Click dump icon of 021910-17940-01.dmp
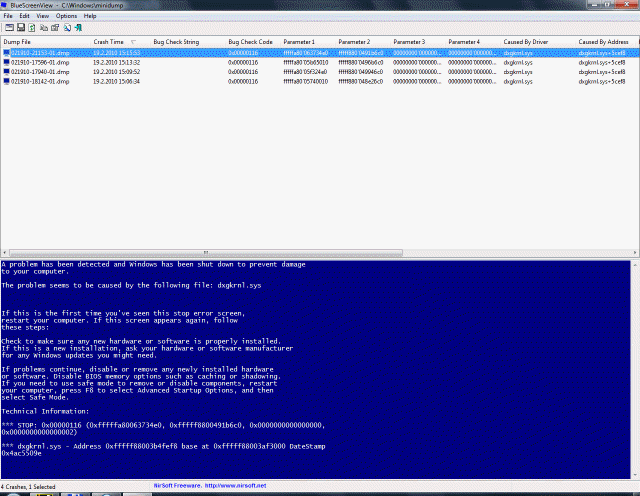This screenshot has height=496, width=640. click(x=7, y=72)
